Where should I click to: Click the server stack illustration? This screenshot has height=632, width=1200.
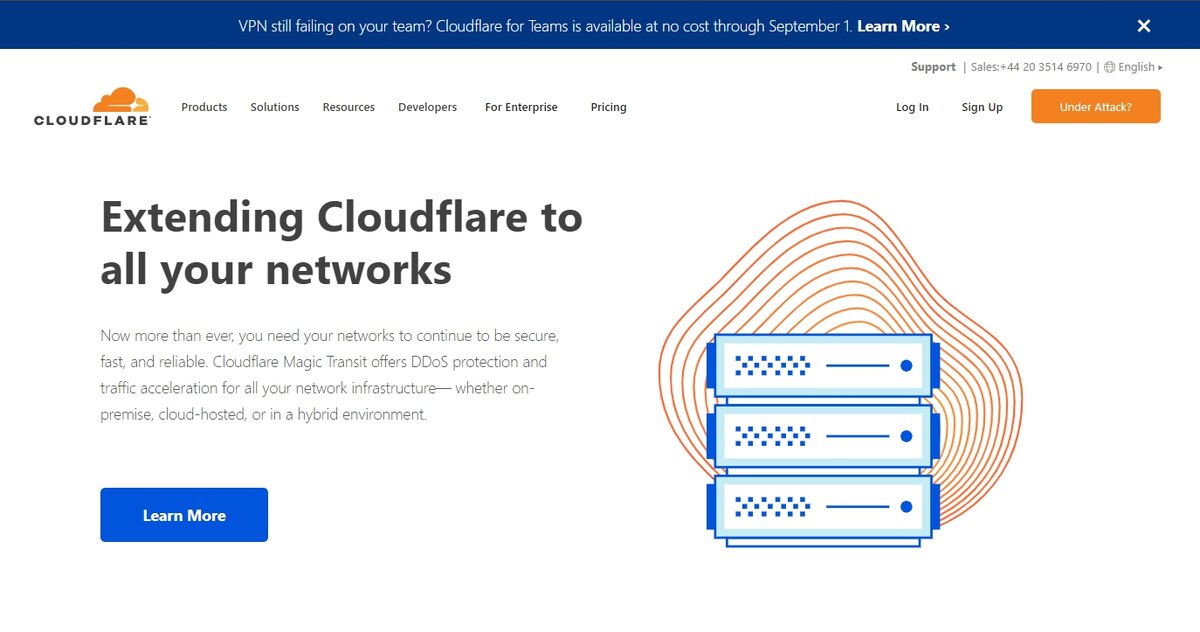822,435
